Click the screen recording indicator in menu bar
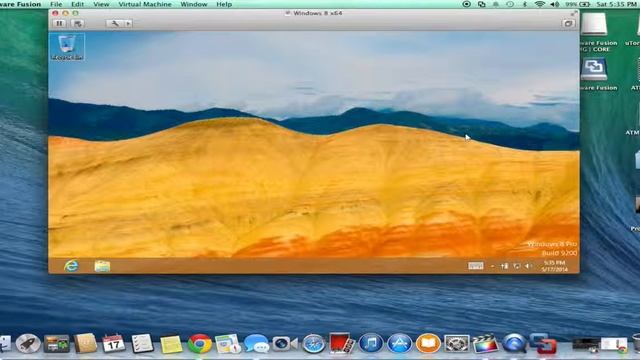 click(x=467, y=4)
